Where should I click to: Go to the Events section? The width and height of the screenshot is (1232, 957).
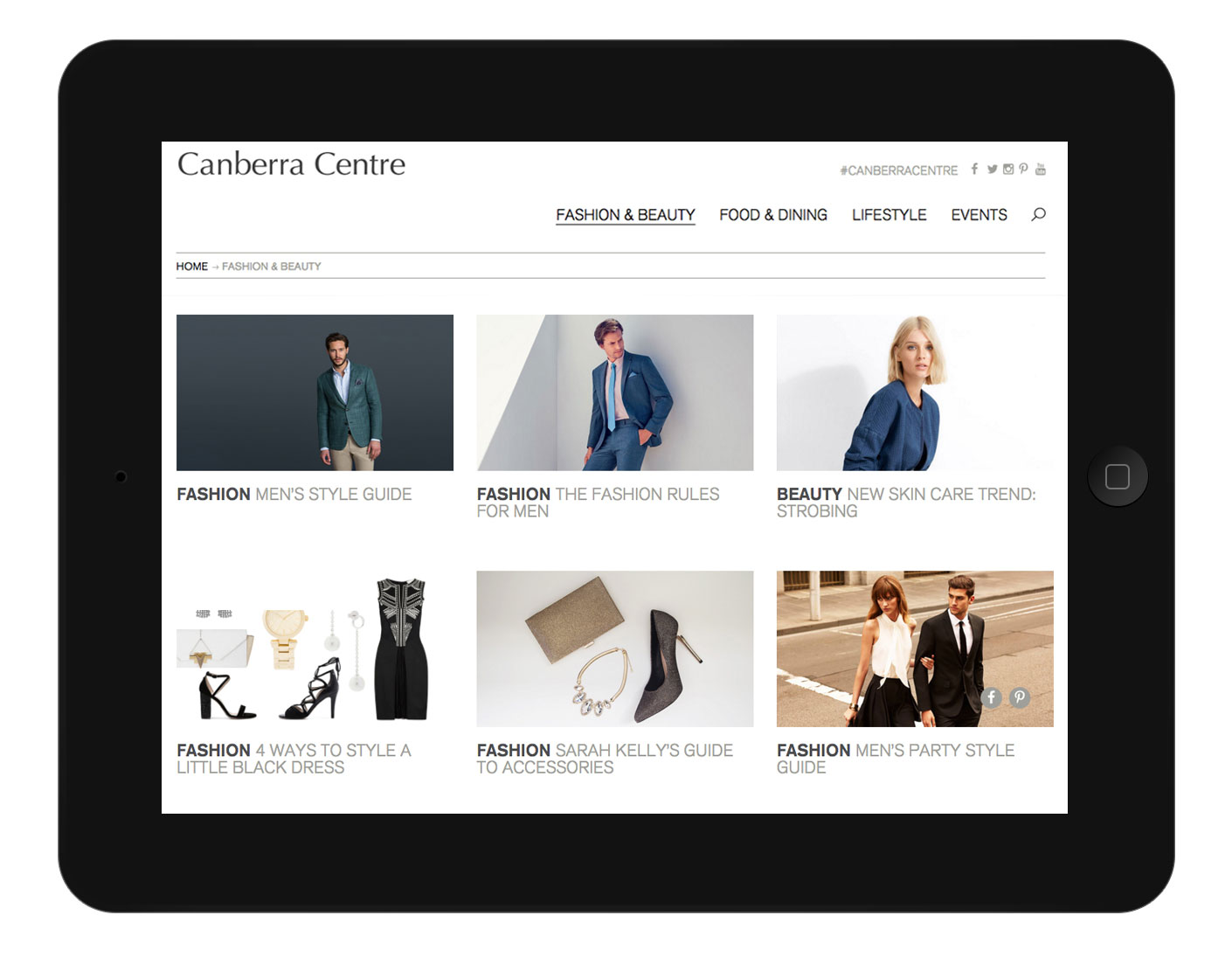(x=979, y=215)
